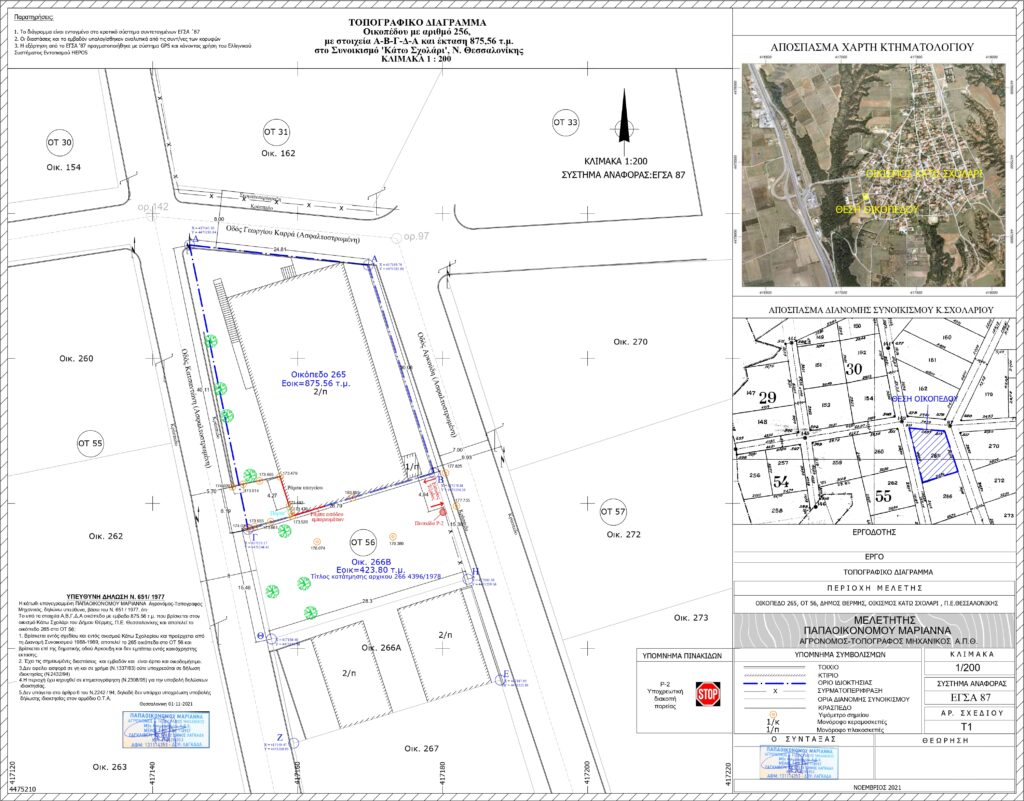The height and width of the screenshot is (801, 1024).
Task: Click the yellow ΘΕΣΗ ΟΙΚΟΠΕΔΟΥ label on aerial photo
Action: click(877, 210)
